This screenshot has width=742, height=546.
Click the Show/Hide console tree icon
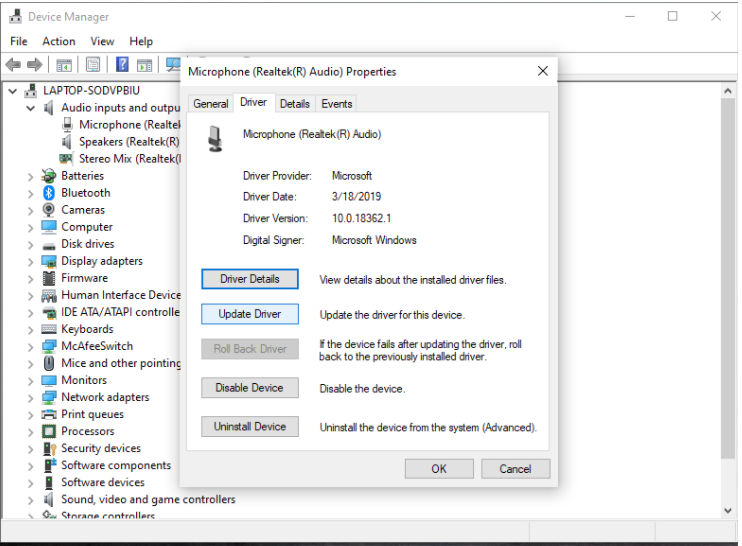[x=64, y=64]
